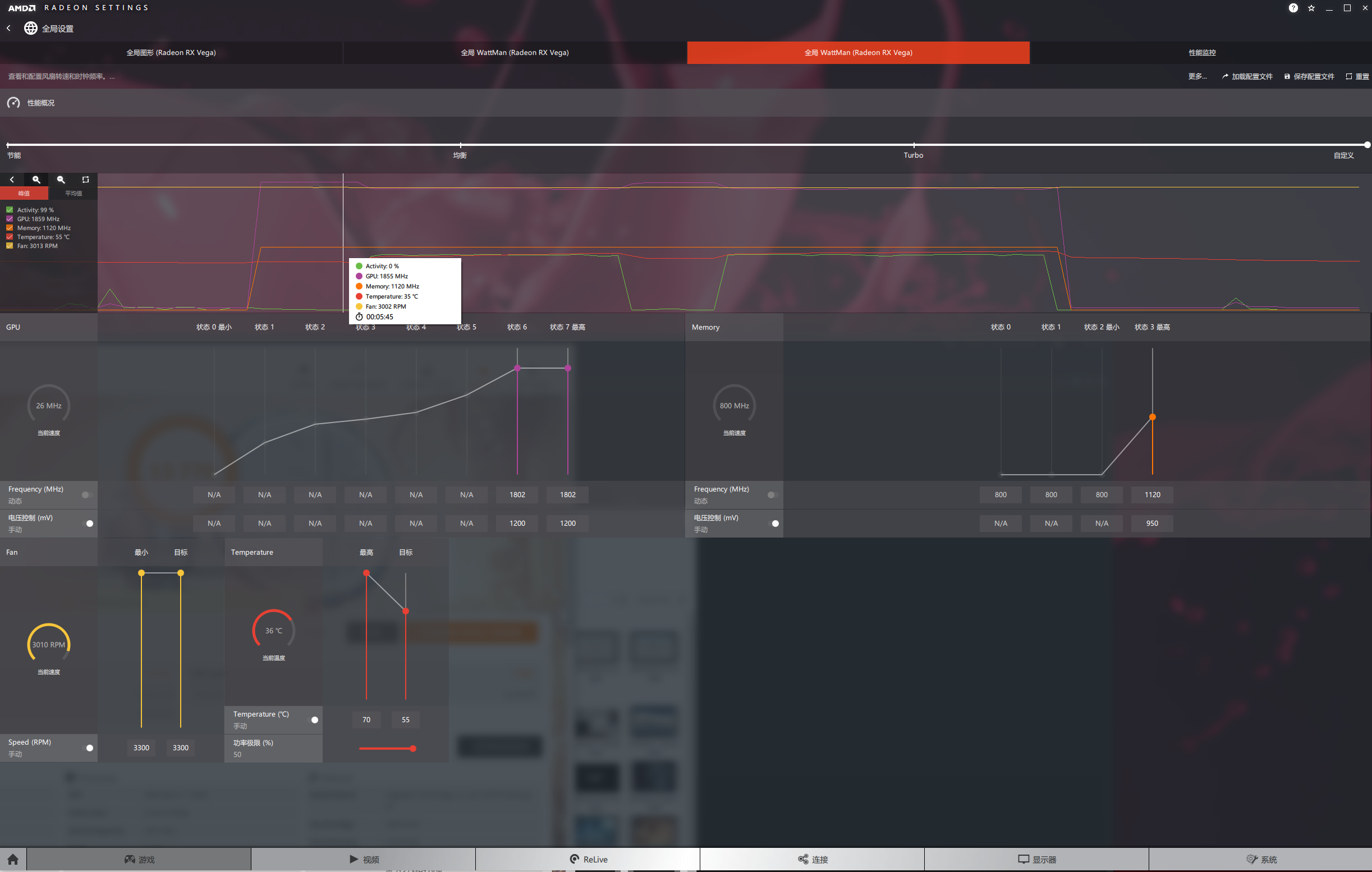Click 目标 temperature field 55
1372x872 pixels.
(x=406, y=720)
